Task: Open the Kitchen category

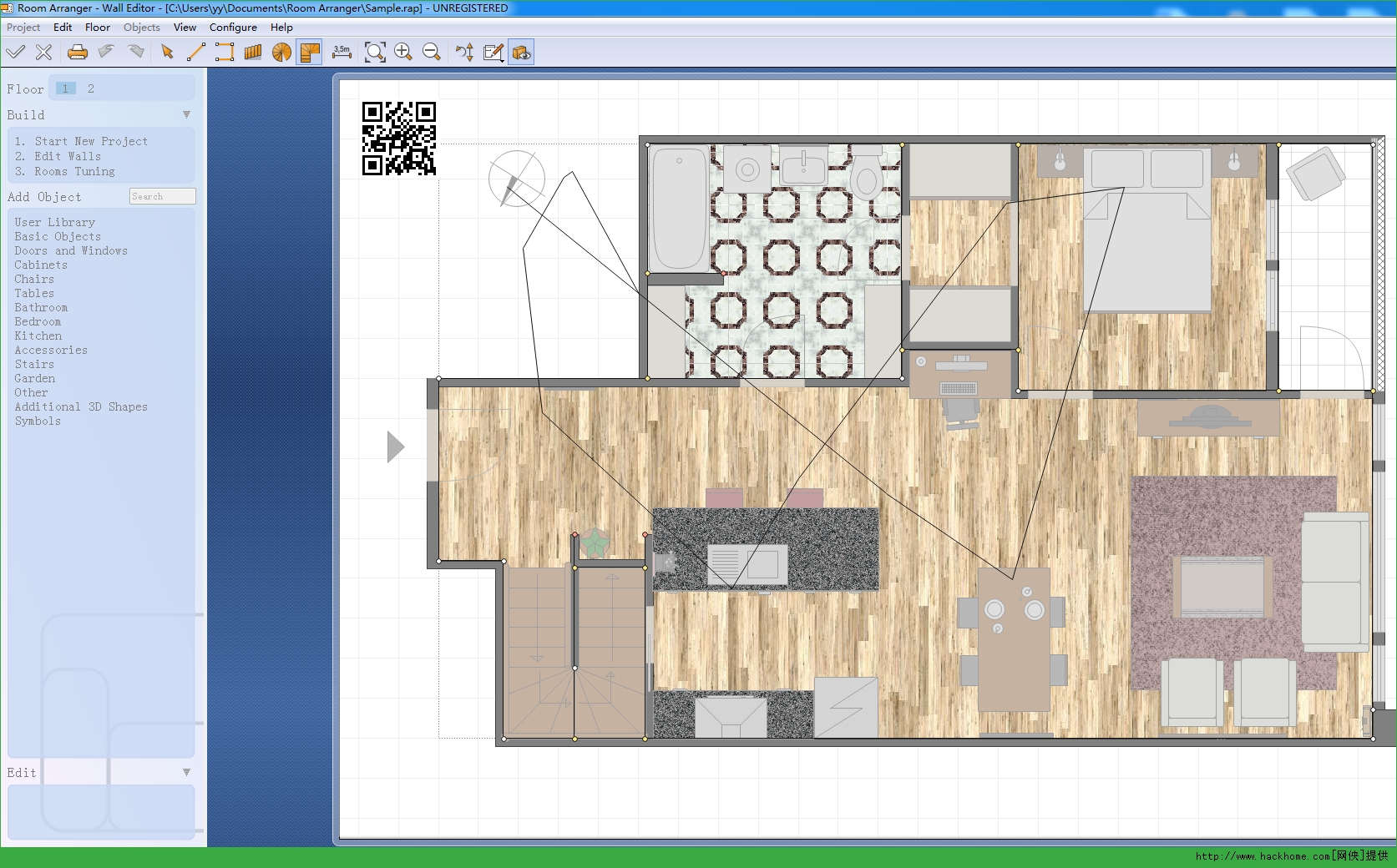Action: (x=38, y=336)
